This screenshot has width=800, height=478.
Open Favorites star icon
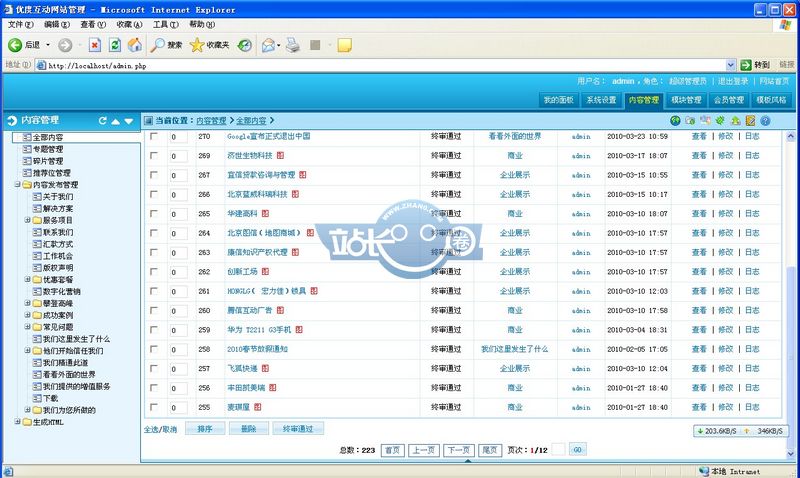tap(196, 45)
